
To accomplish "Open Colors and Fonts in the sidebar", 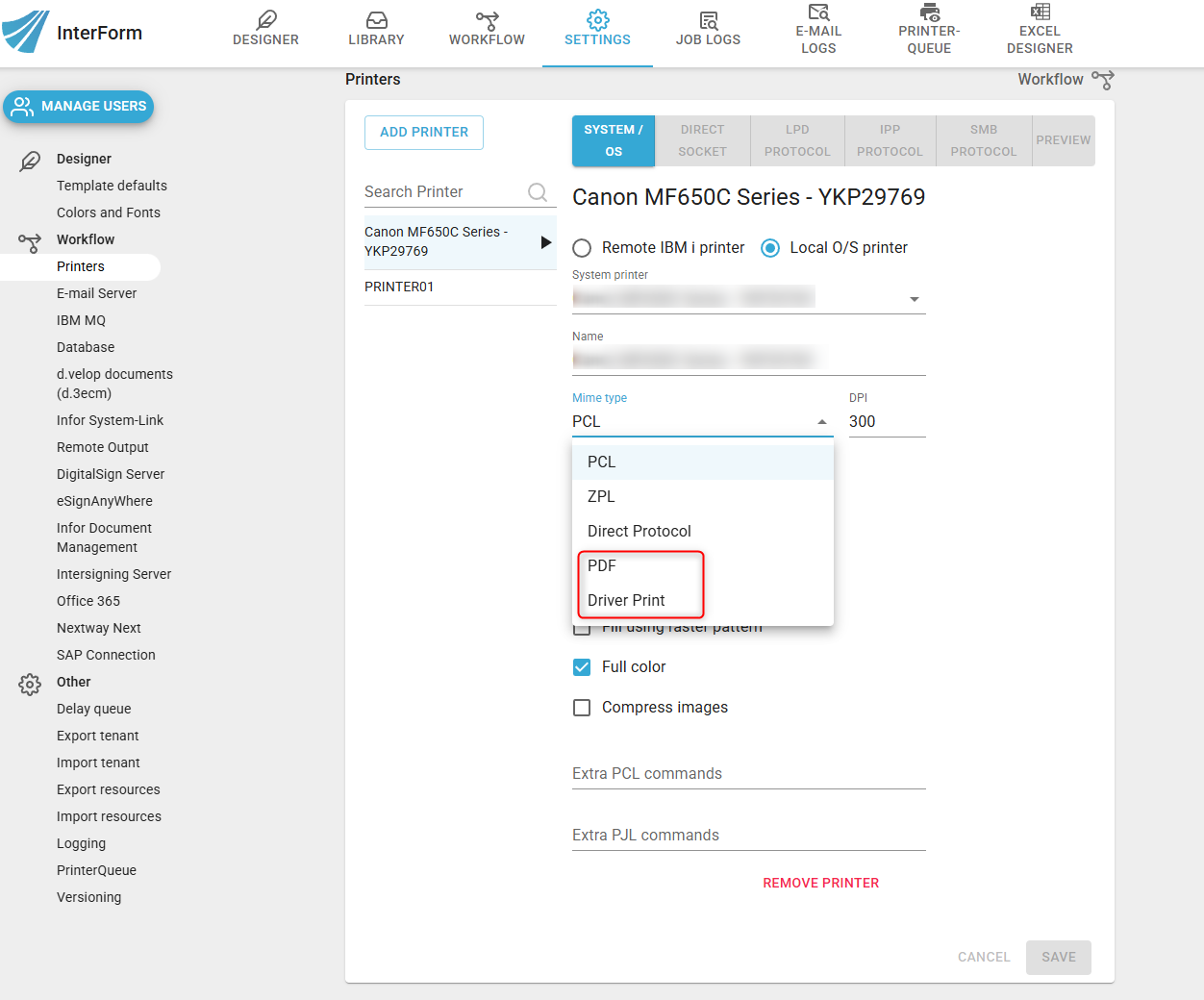I will pos(109,212).
